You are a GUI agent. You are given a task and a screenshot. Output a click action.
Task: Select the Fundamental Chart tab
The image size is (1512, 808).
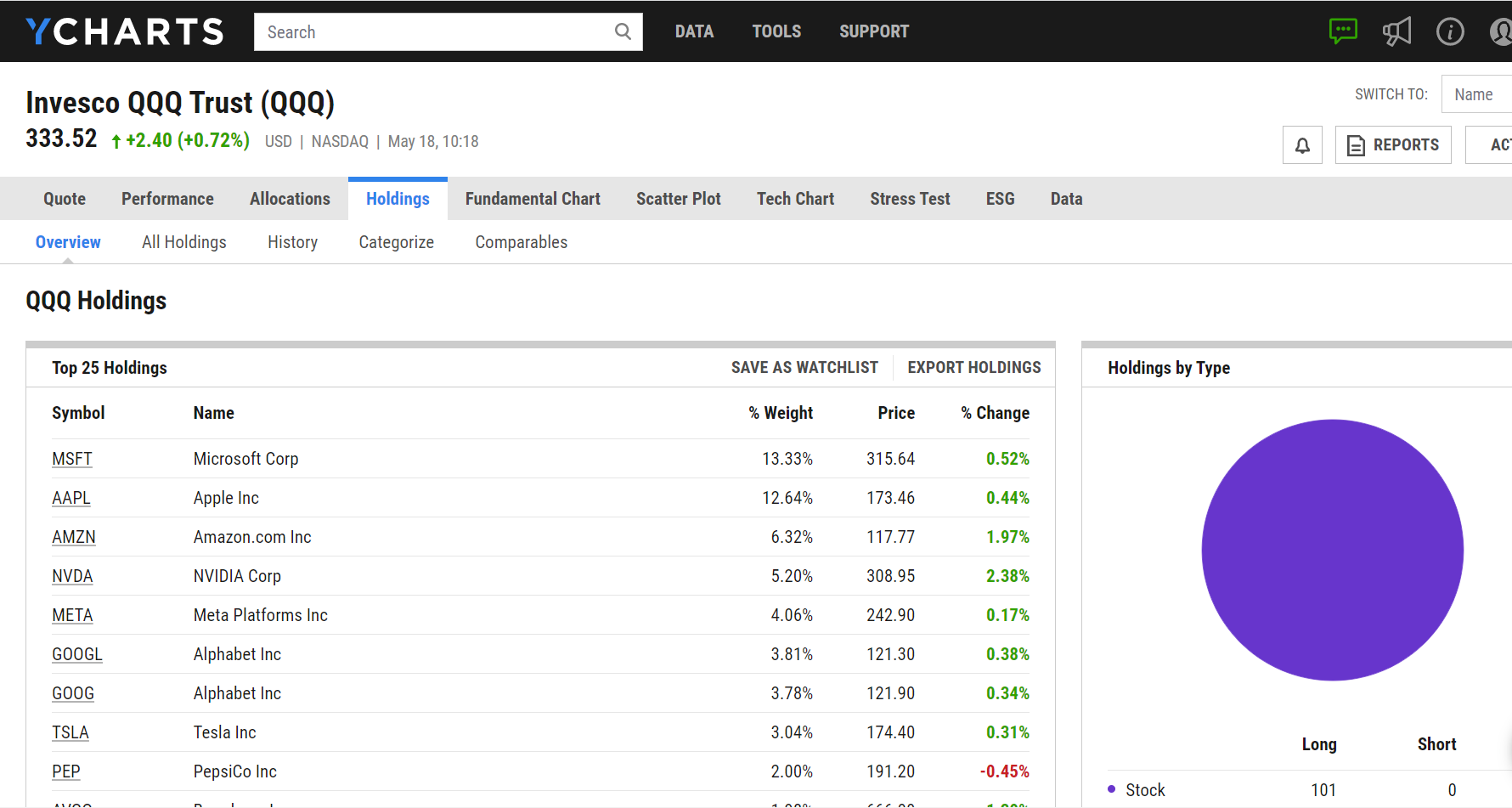(x=533, y=199)
